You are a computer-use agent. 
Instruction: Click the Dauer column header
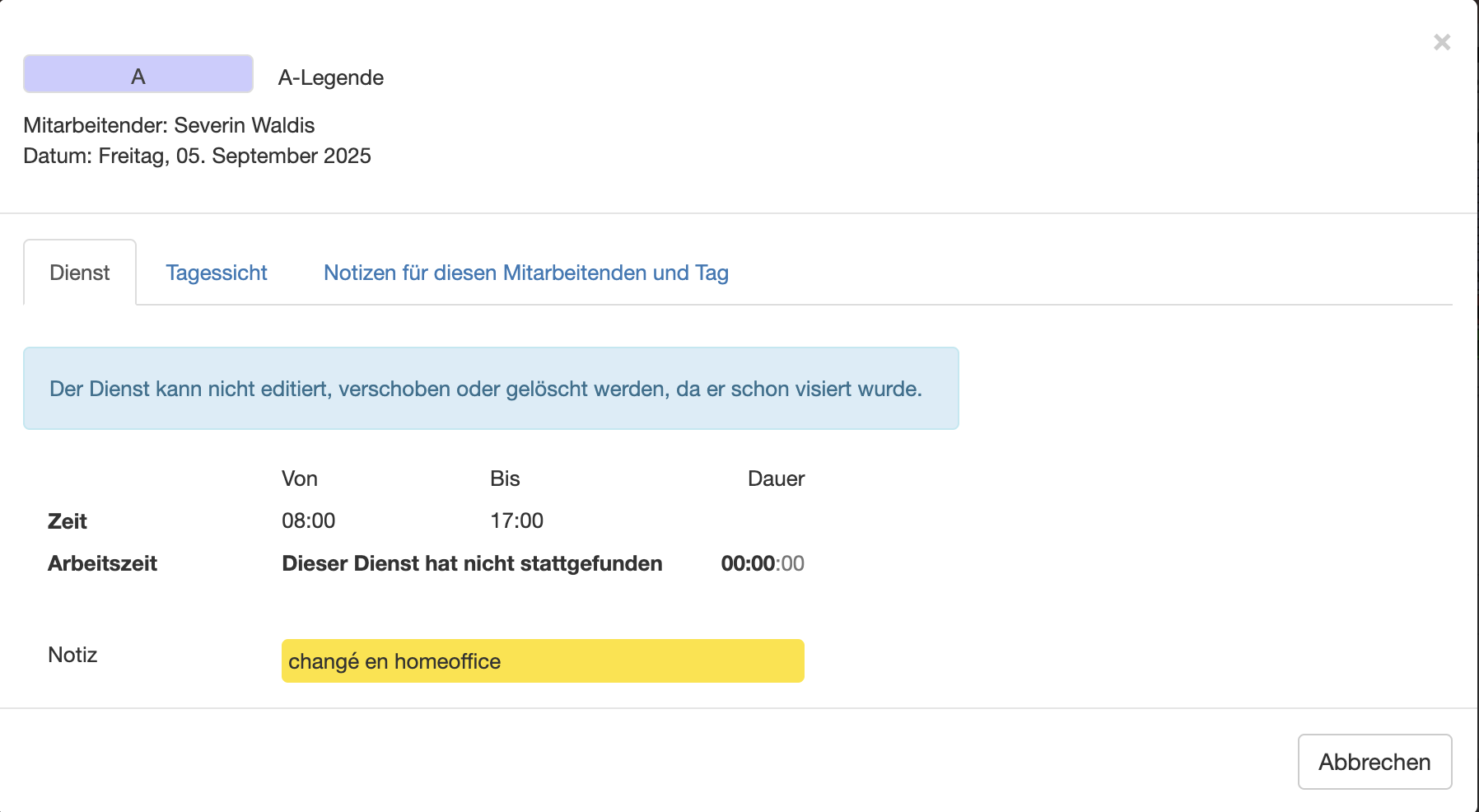(x=776, y=478)
